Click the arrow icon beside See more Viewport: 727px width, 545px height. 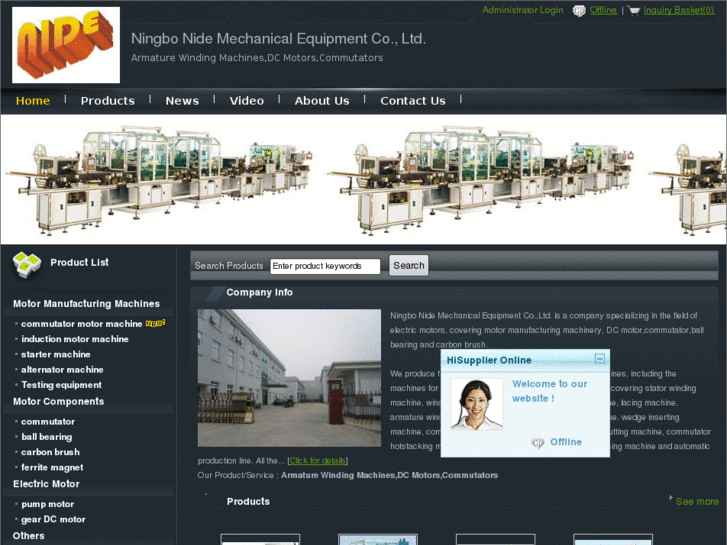pyautogui.click(x=671, y=498)
